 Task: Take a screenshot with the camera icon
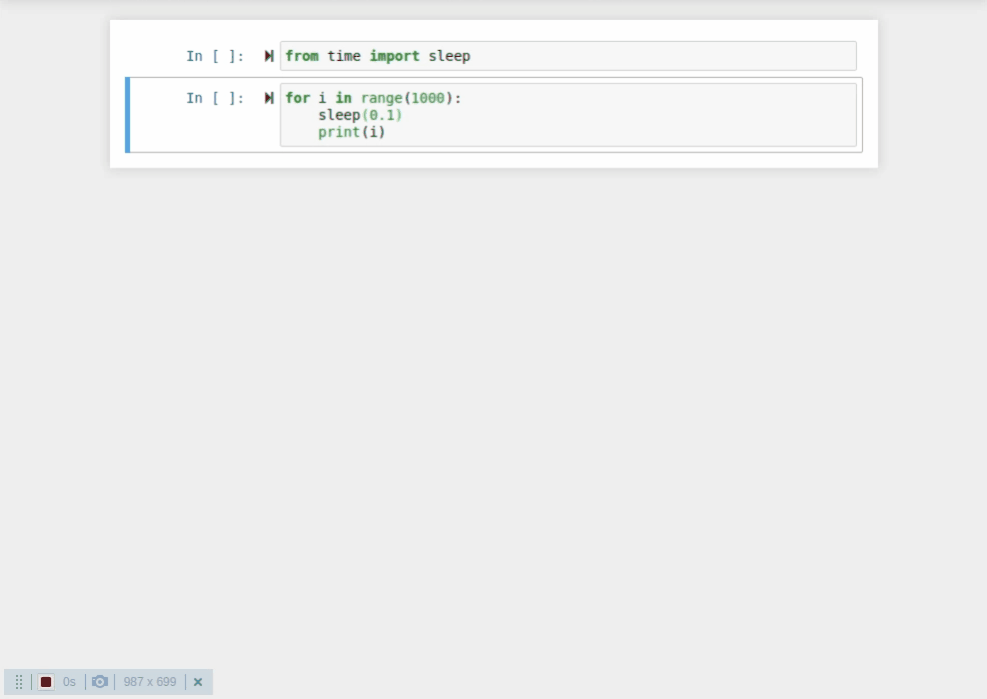[x=99, y=682]
